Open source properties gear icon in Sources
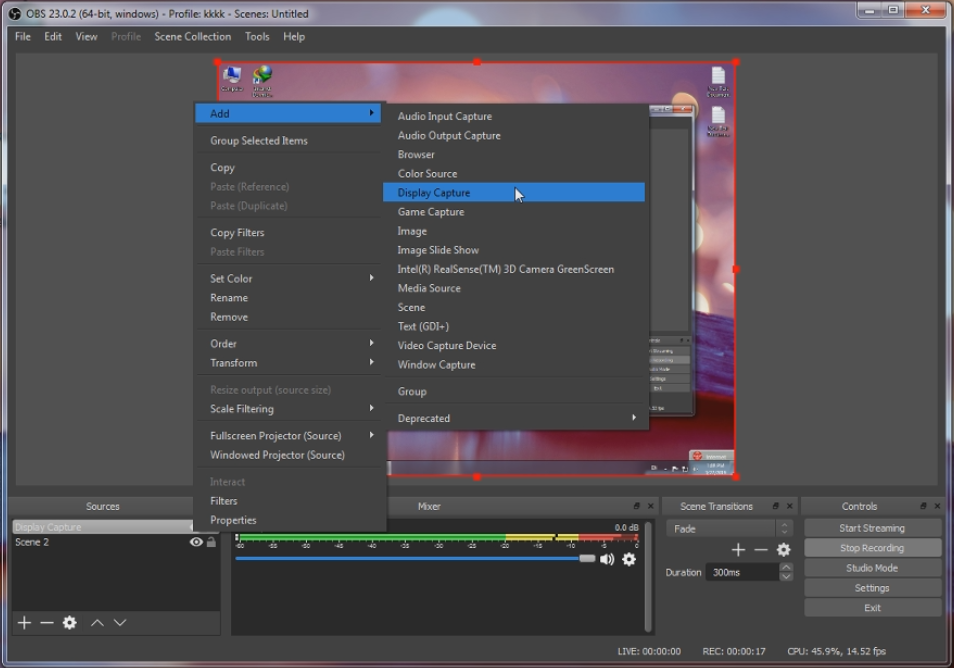The height and width of the screenshot is (668, 954). click(x=70, y=622)
